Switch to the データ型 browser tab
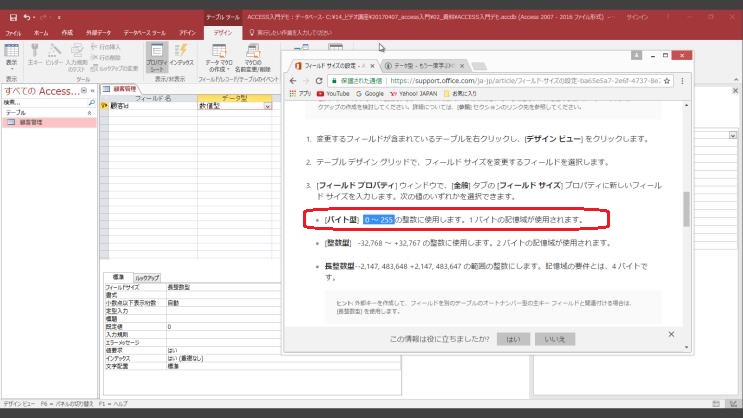 coord(423,66)
